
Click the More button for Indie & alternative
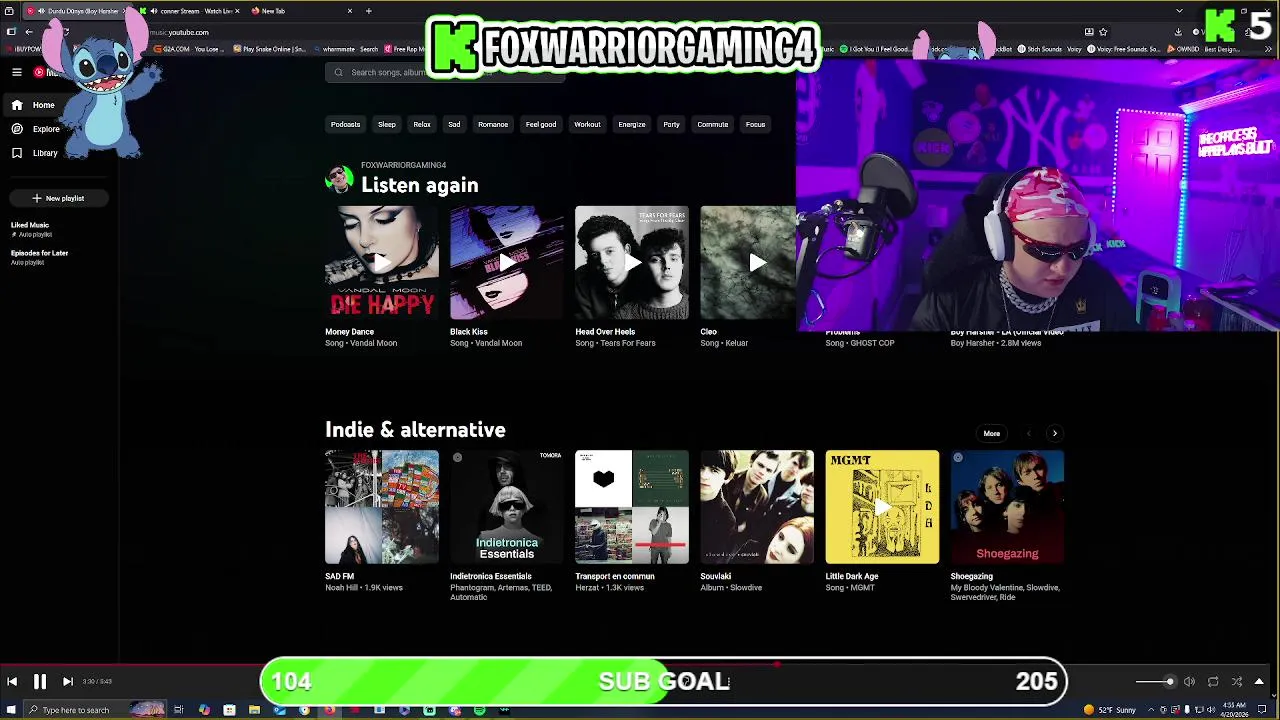(x=992, y=434)
